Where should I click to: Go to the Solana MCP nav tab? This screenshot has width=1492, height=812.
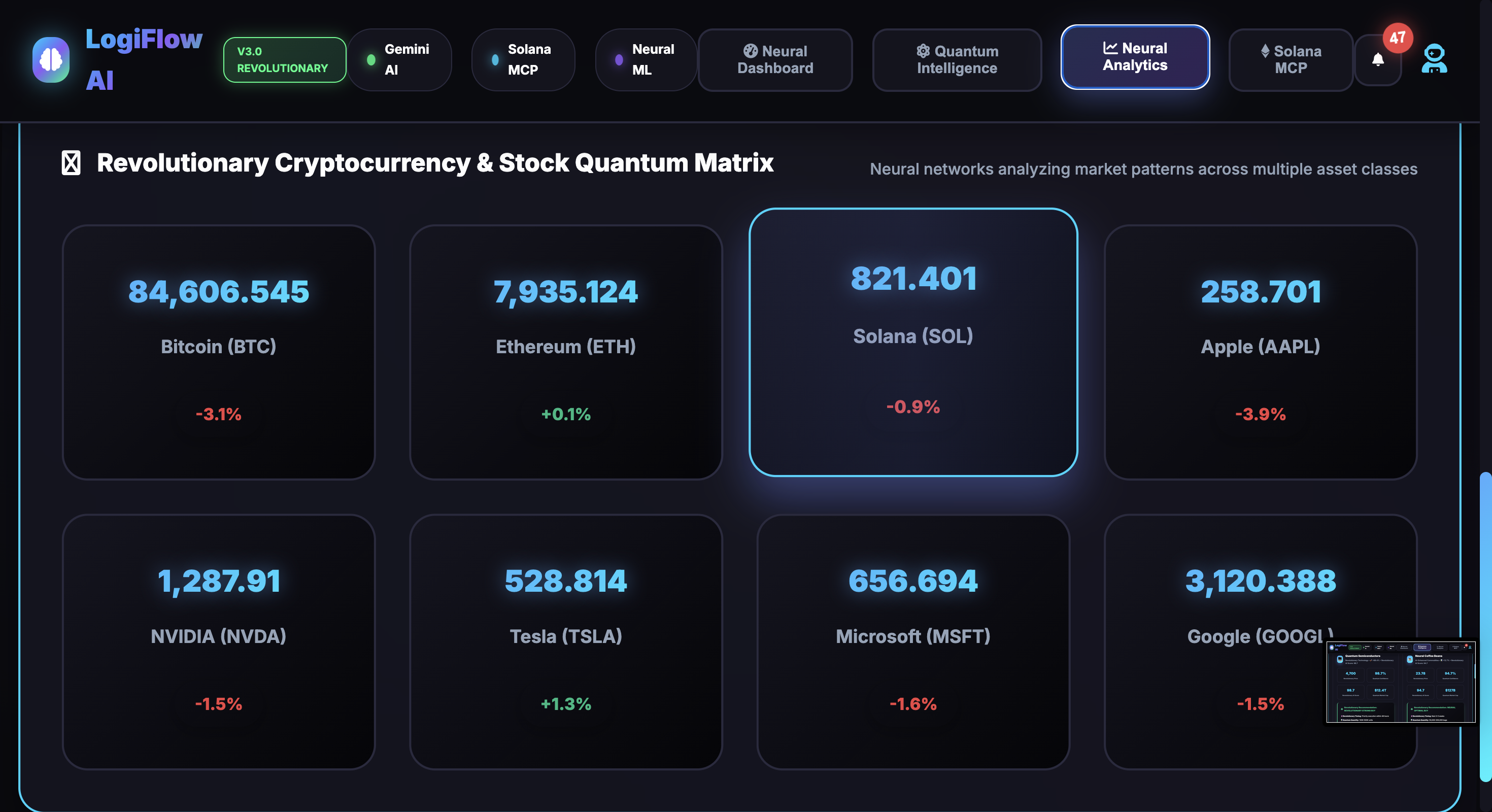[1291, 60]
